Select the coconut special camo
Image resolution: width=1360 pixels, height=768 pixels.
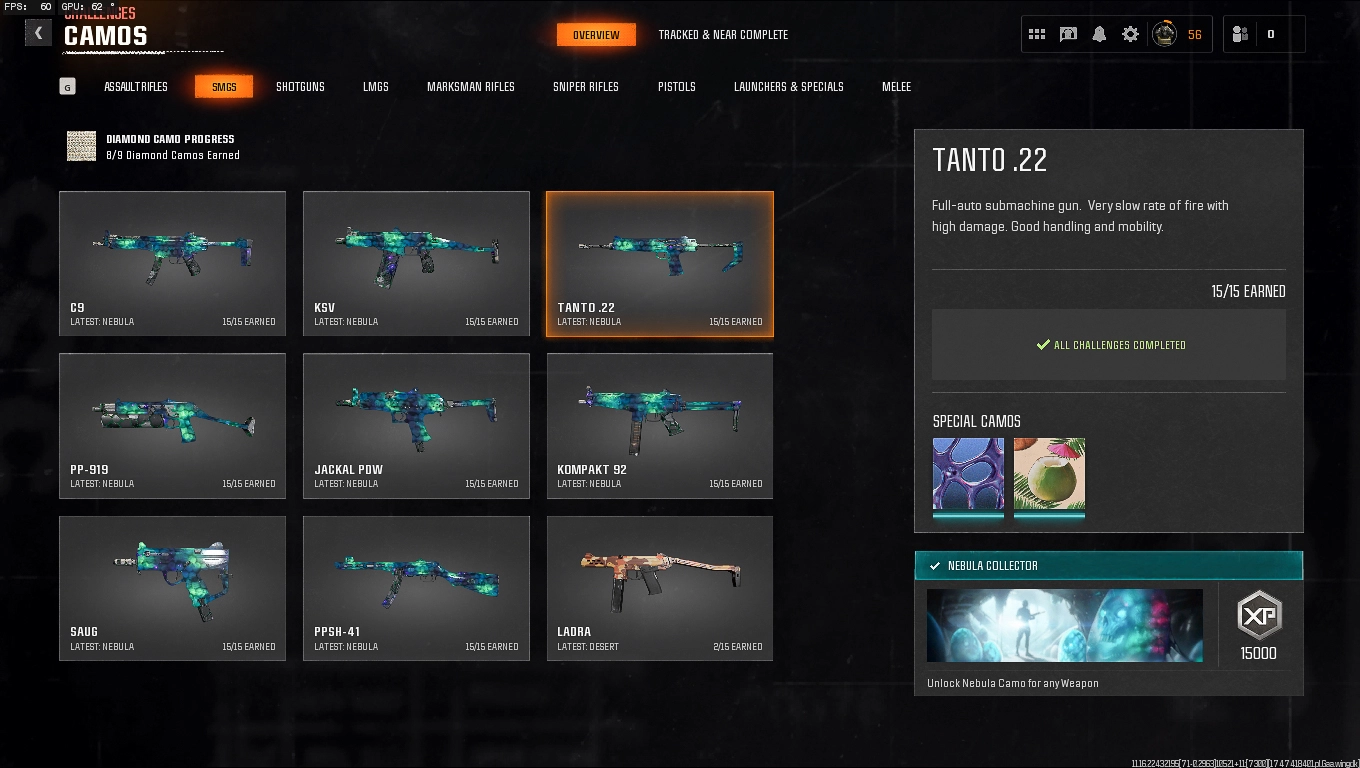pos(1049,474)
